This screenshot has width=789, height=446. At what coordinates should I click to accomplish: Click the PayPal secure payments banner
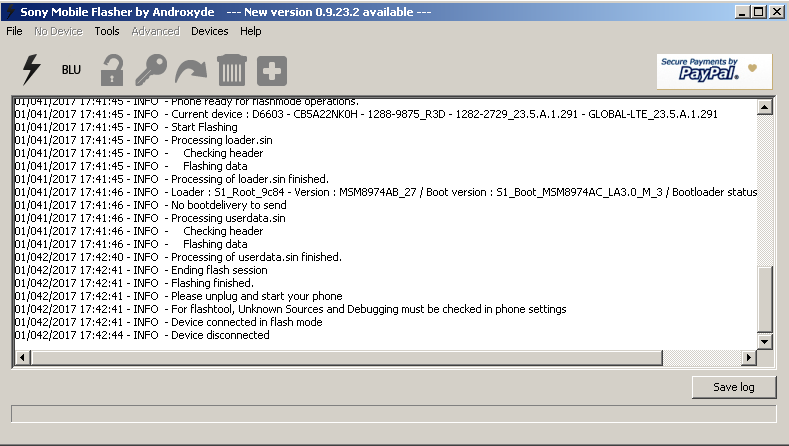[714, 71]
